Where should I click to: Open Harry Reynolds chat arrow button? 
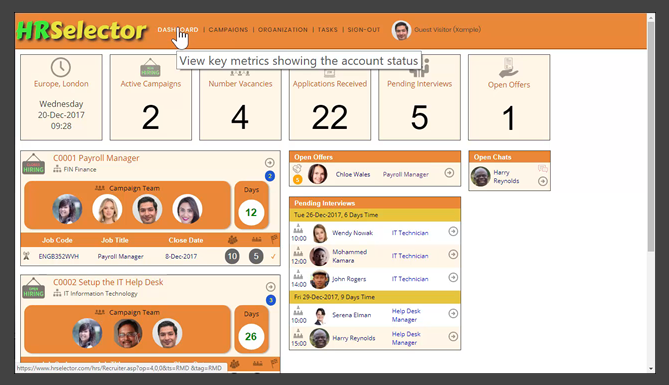click(x=543, y=181)
